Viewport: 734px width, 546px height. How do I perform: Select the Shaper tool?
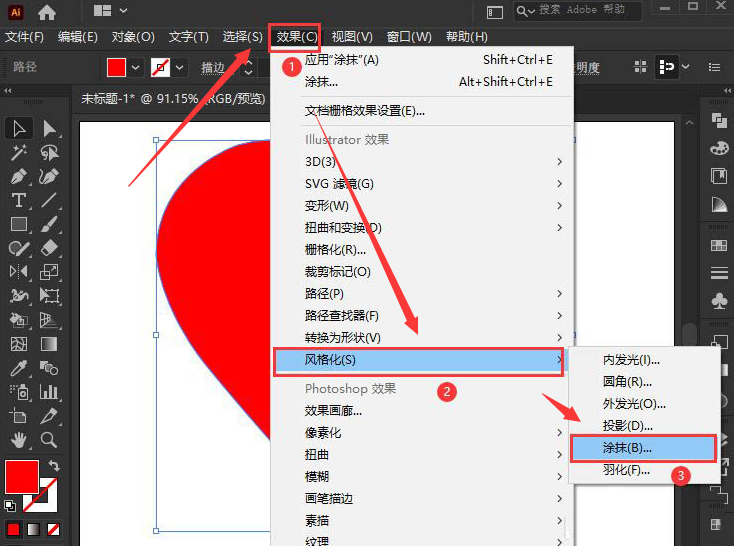pyautogui.click(x=19, y=248)
